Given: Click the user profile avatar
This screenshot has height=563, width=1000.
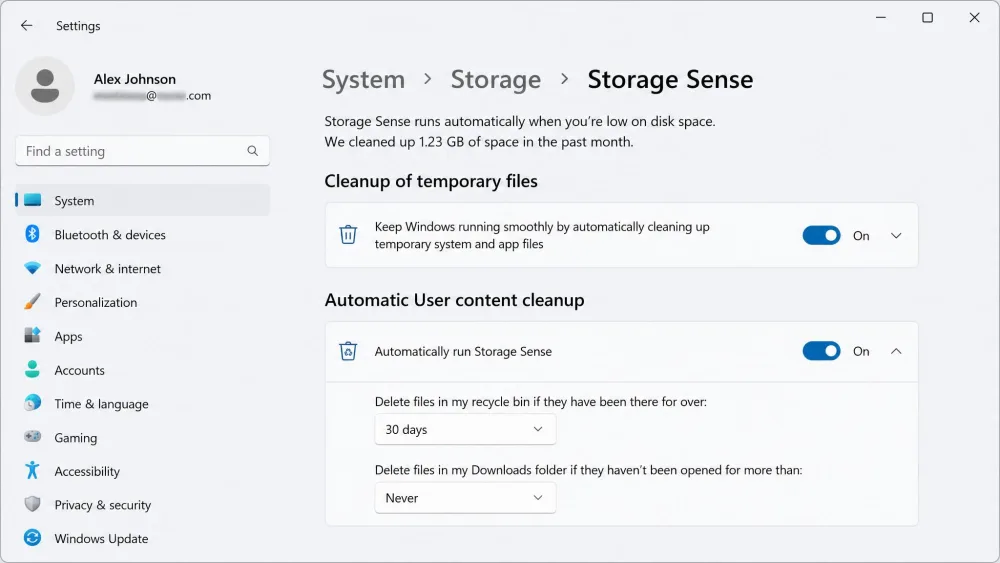Looking at the screenshot, I should pos(45,86).
